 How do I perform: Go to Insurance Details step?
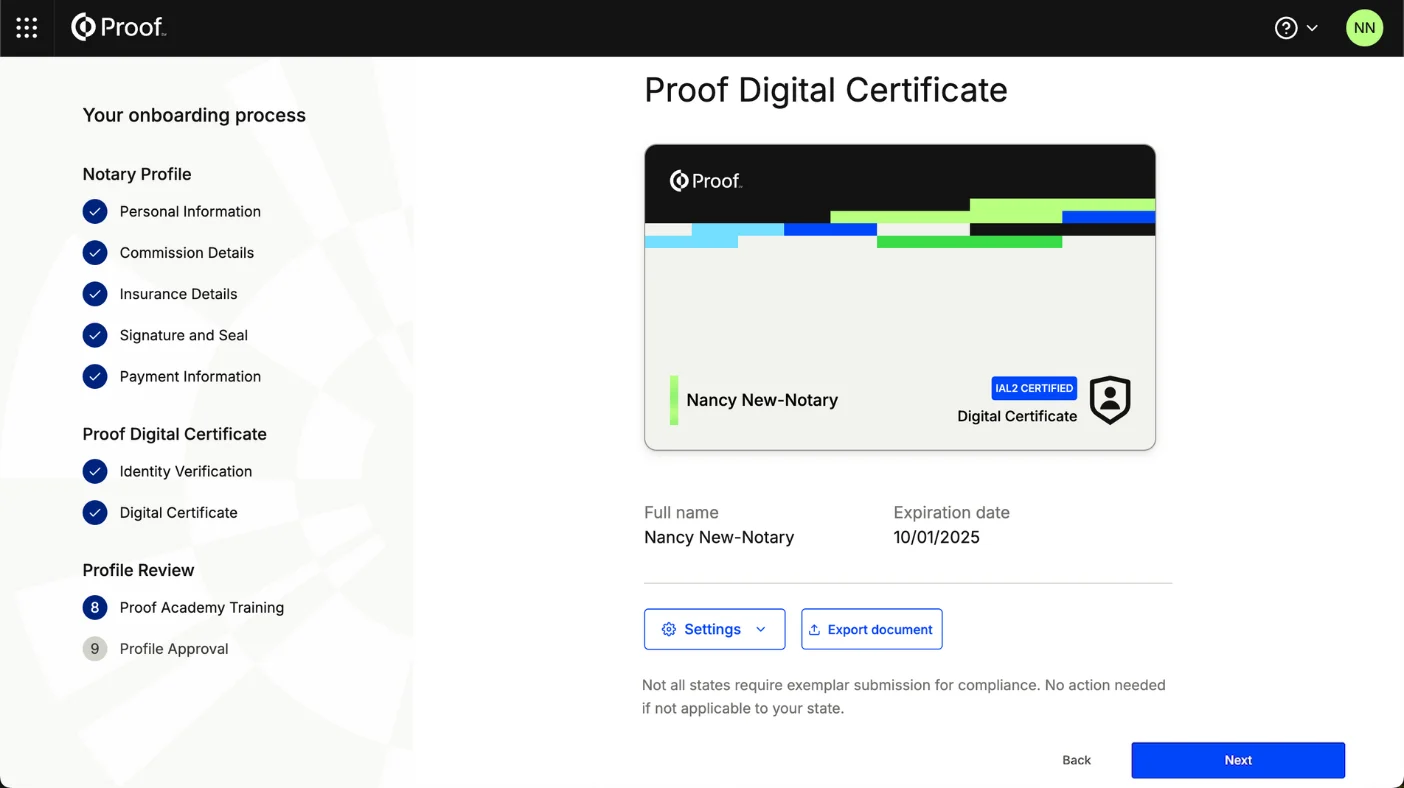tap(179, 294)
